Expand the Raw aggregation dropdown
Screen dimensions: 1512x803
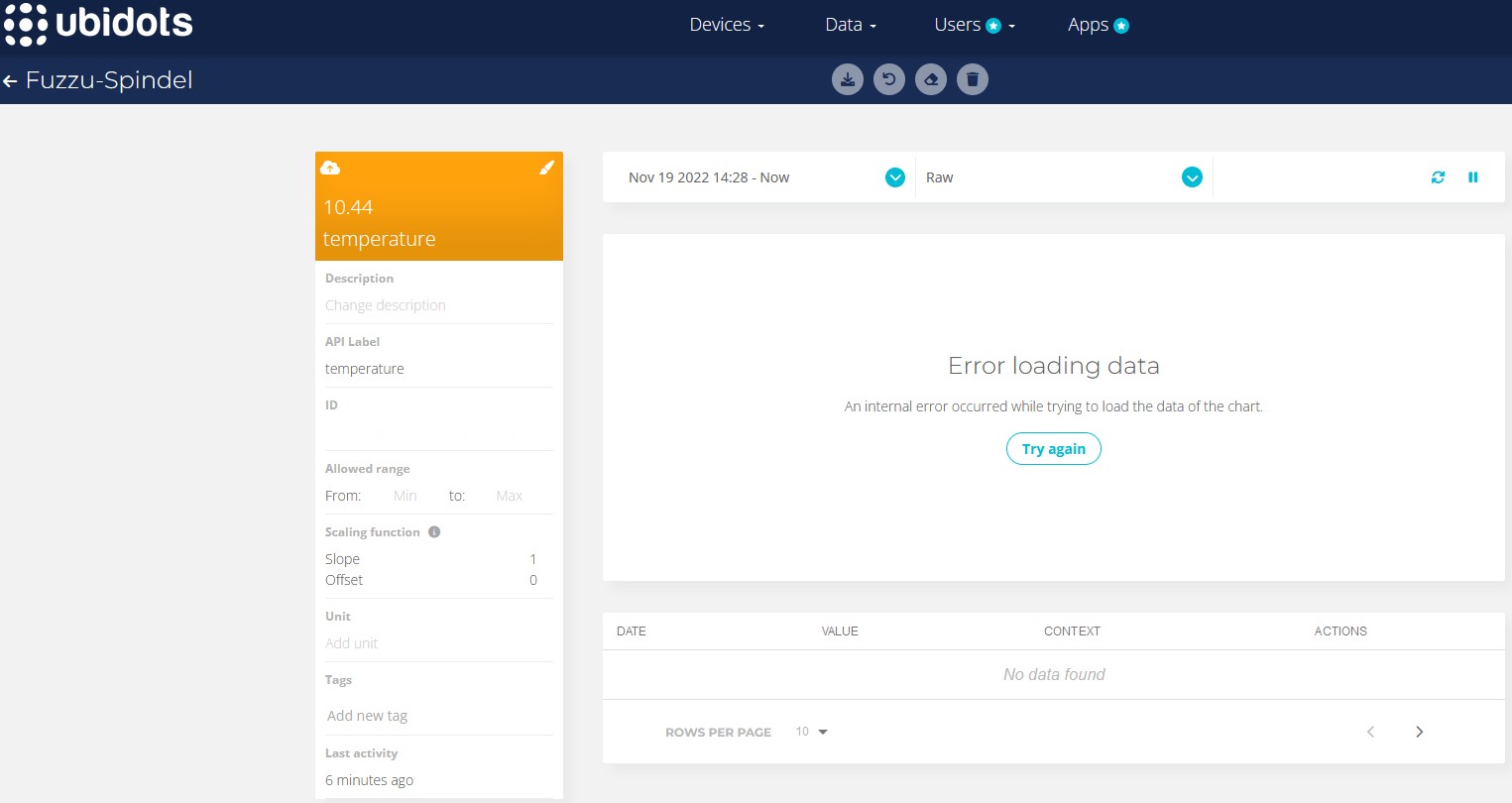point(1192,177)
